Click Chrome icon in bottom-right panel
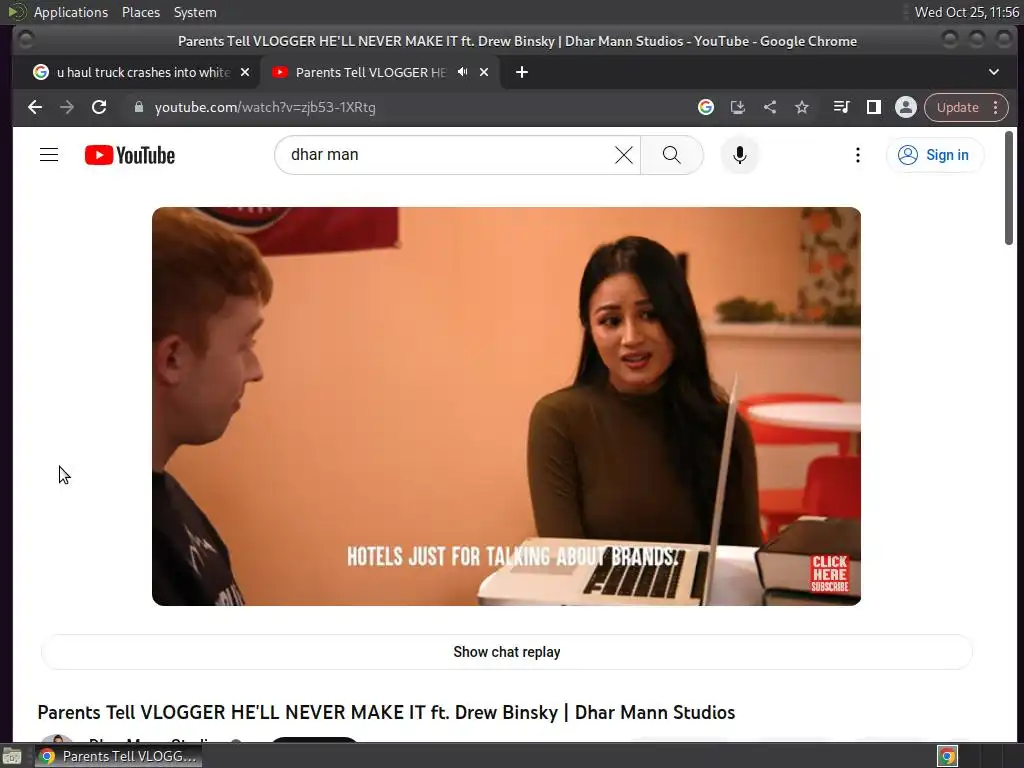This screenshot has height=768, width=1024. pyautogui.click(x=947, y=756)
